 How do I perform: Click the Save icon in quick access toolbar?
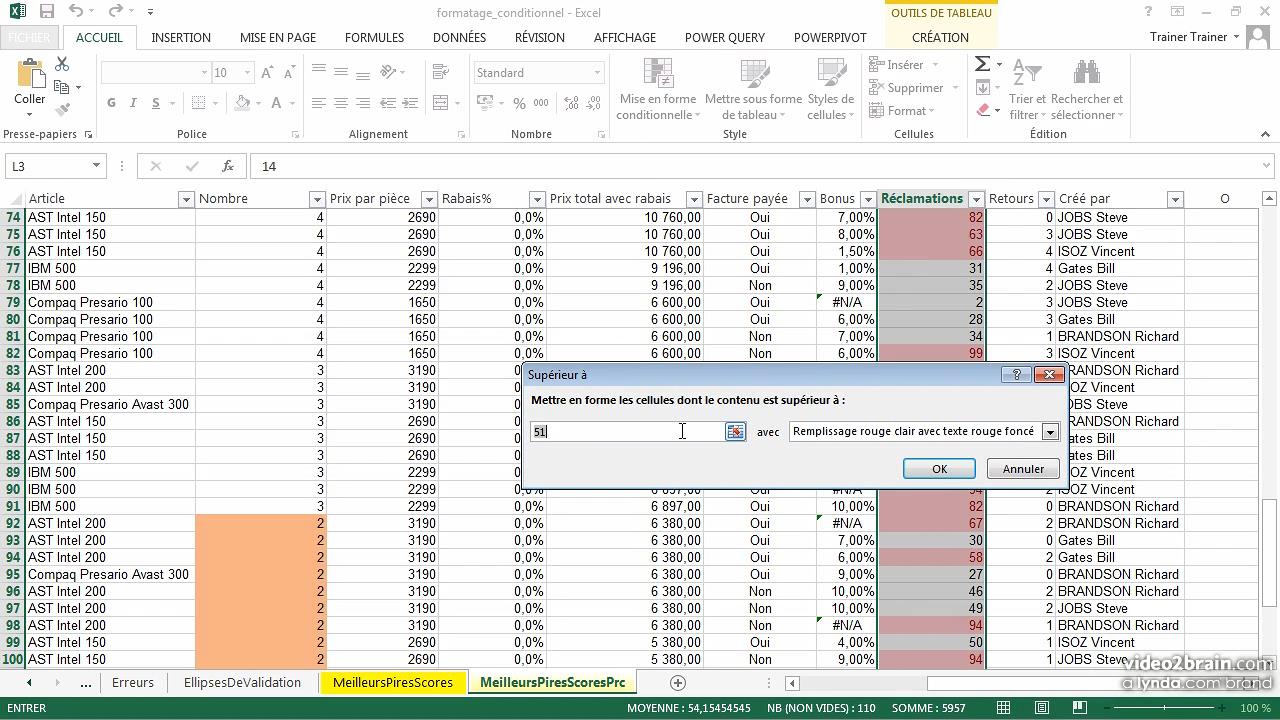47,12
